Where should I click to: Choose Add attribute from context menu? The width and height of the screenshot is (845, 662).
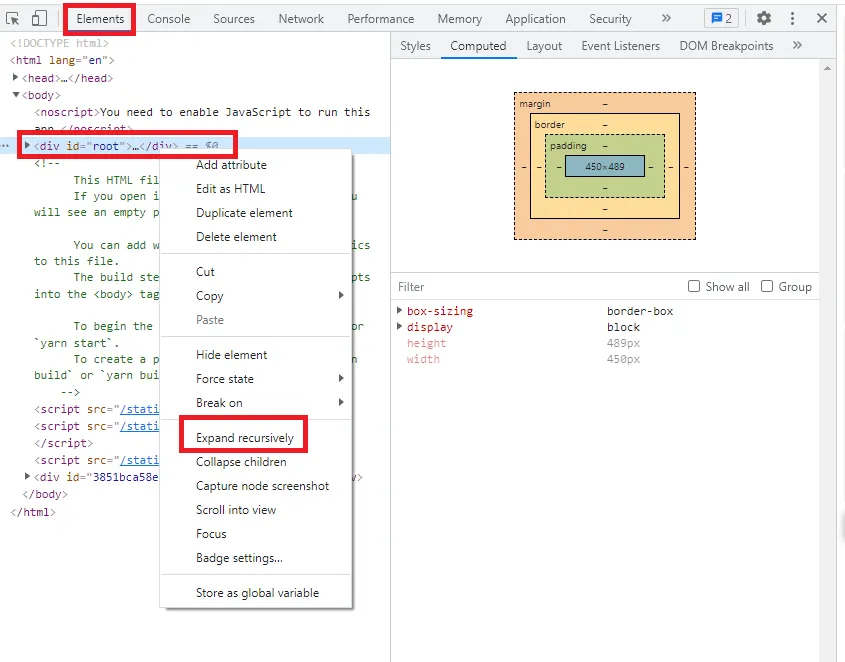coord(256,165)
